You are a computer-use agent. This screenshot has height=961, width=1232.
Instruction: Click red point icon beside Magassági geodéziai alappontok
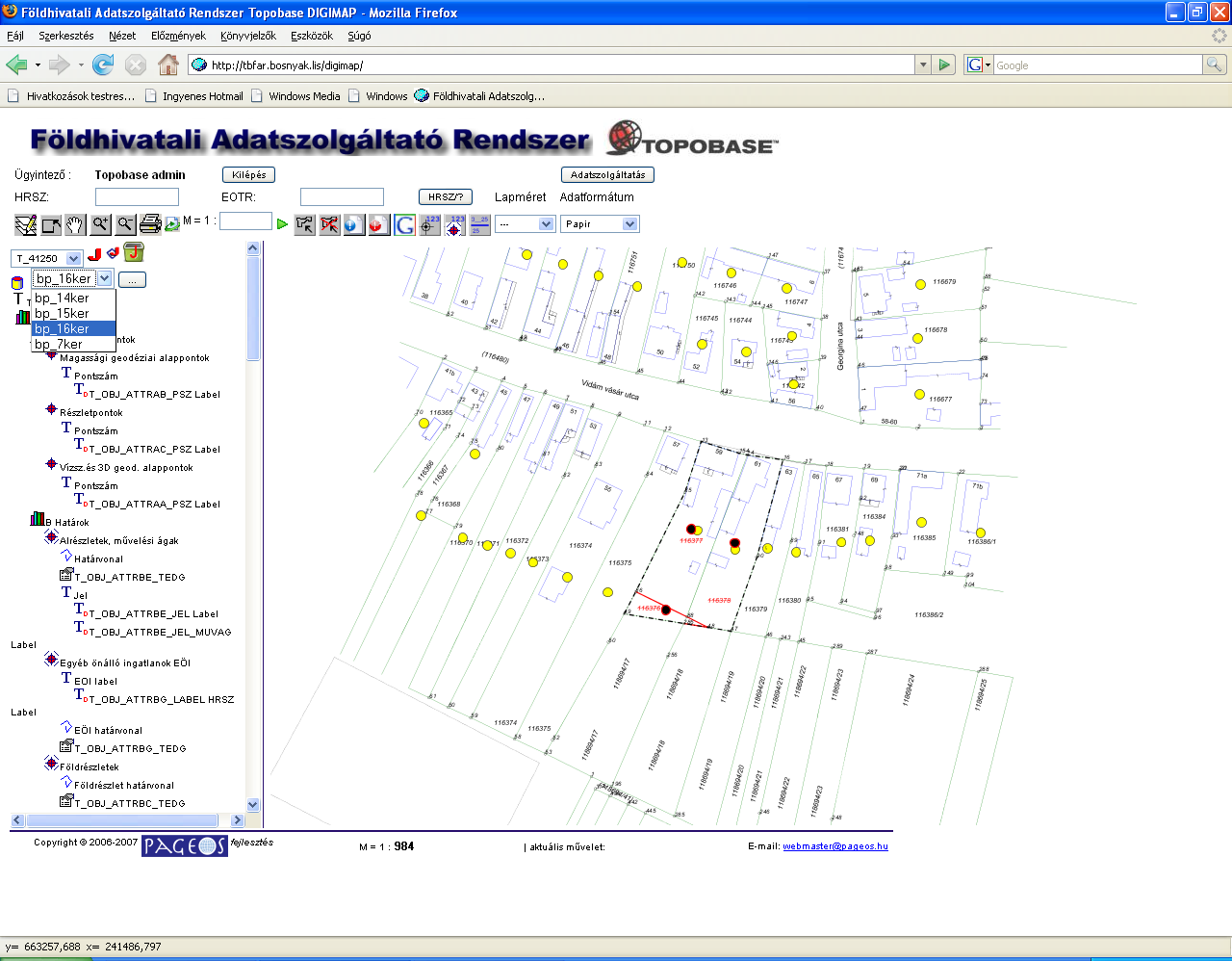tap(51, 355)
